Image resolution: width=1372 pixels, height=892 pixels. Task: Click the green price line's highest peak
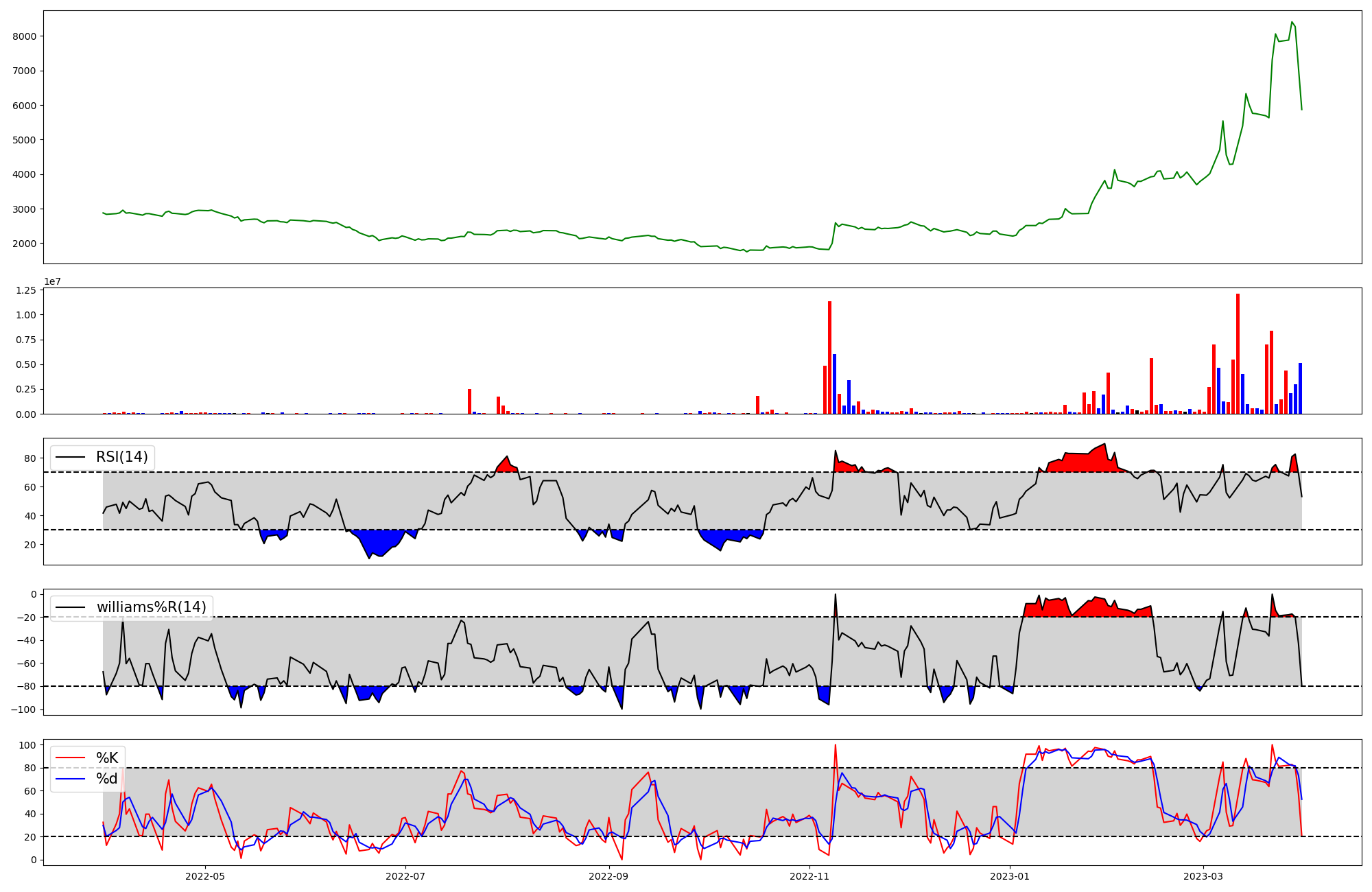click(1292, 23)
